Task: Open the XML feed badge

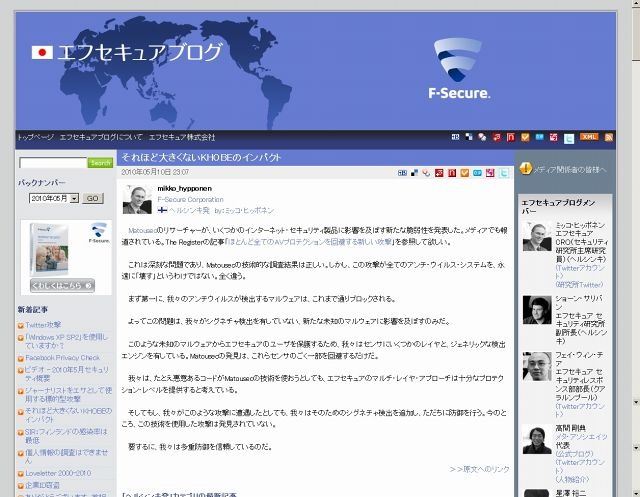Action: click(x=589, y=137)
